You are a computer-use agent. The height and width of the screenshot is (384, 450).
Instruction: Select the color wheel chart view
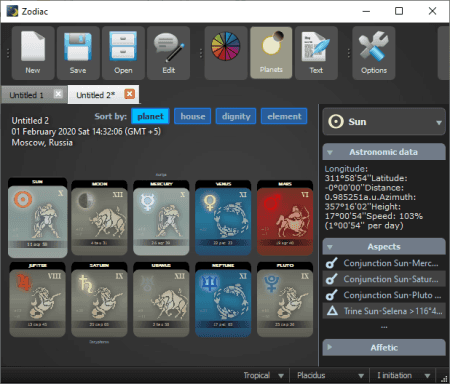226,53
